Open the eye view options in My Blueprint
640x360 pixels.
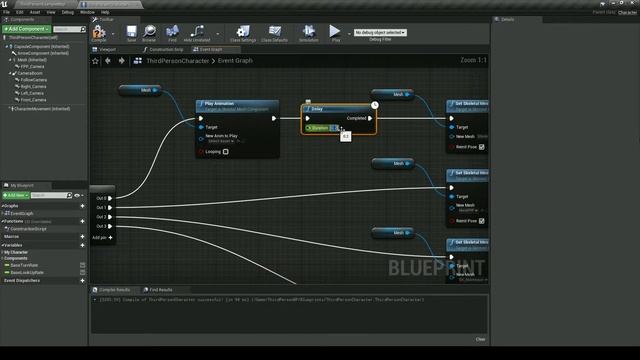pos(78,196)
